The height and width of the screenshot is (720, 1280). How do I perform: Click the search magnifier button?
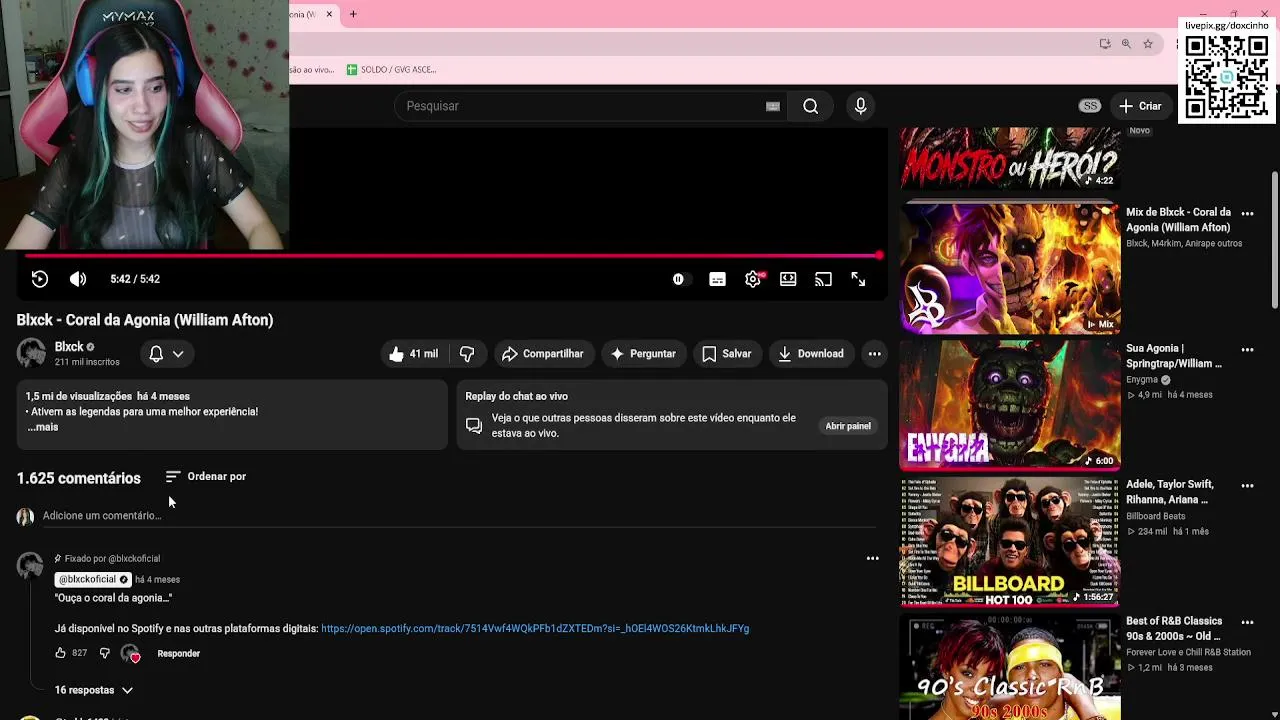[x=811, y=106]
